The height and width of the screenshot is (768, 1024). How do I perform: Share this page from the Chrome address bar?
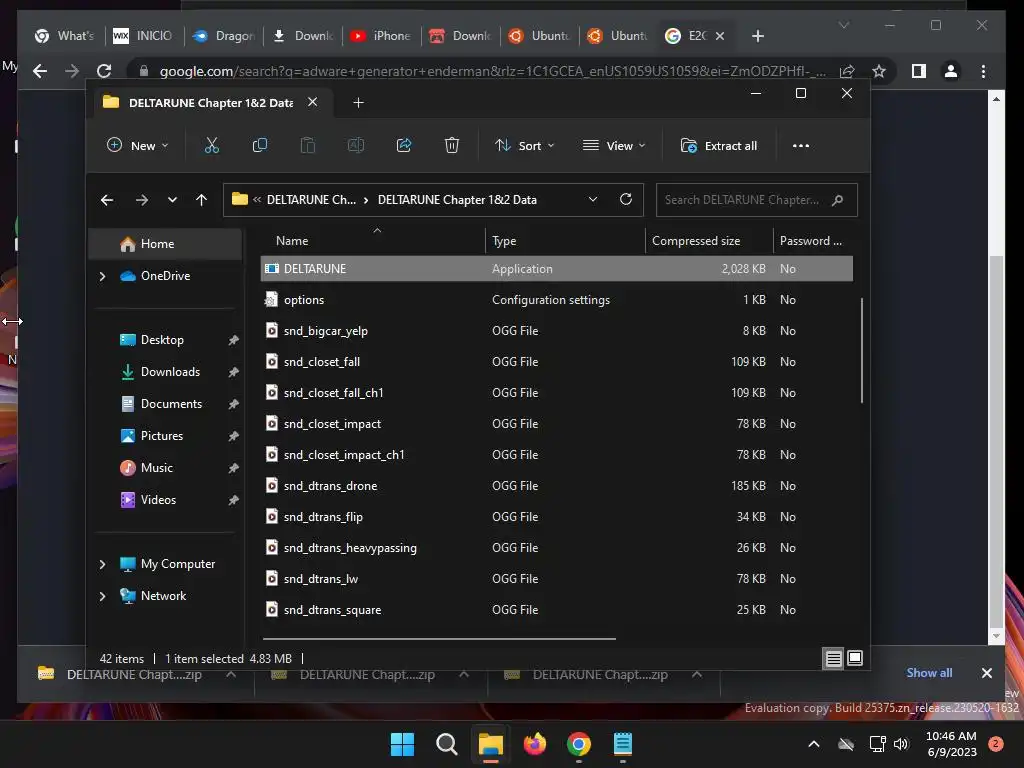pyautogui.click(x=847, y=71)
